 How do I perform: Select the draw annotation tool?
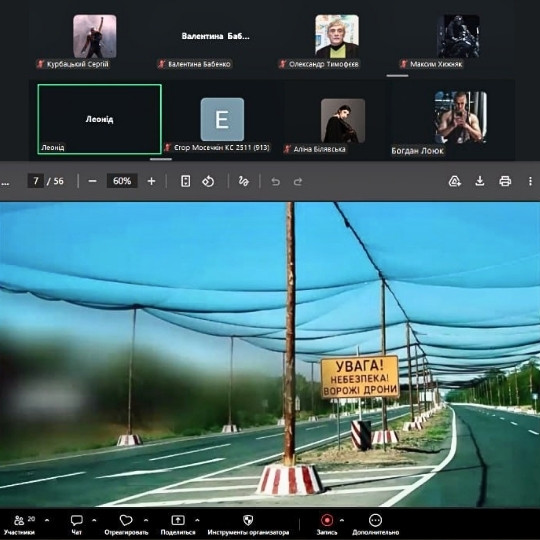click(x=243, y=181)
